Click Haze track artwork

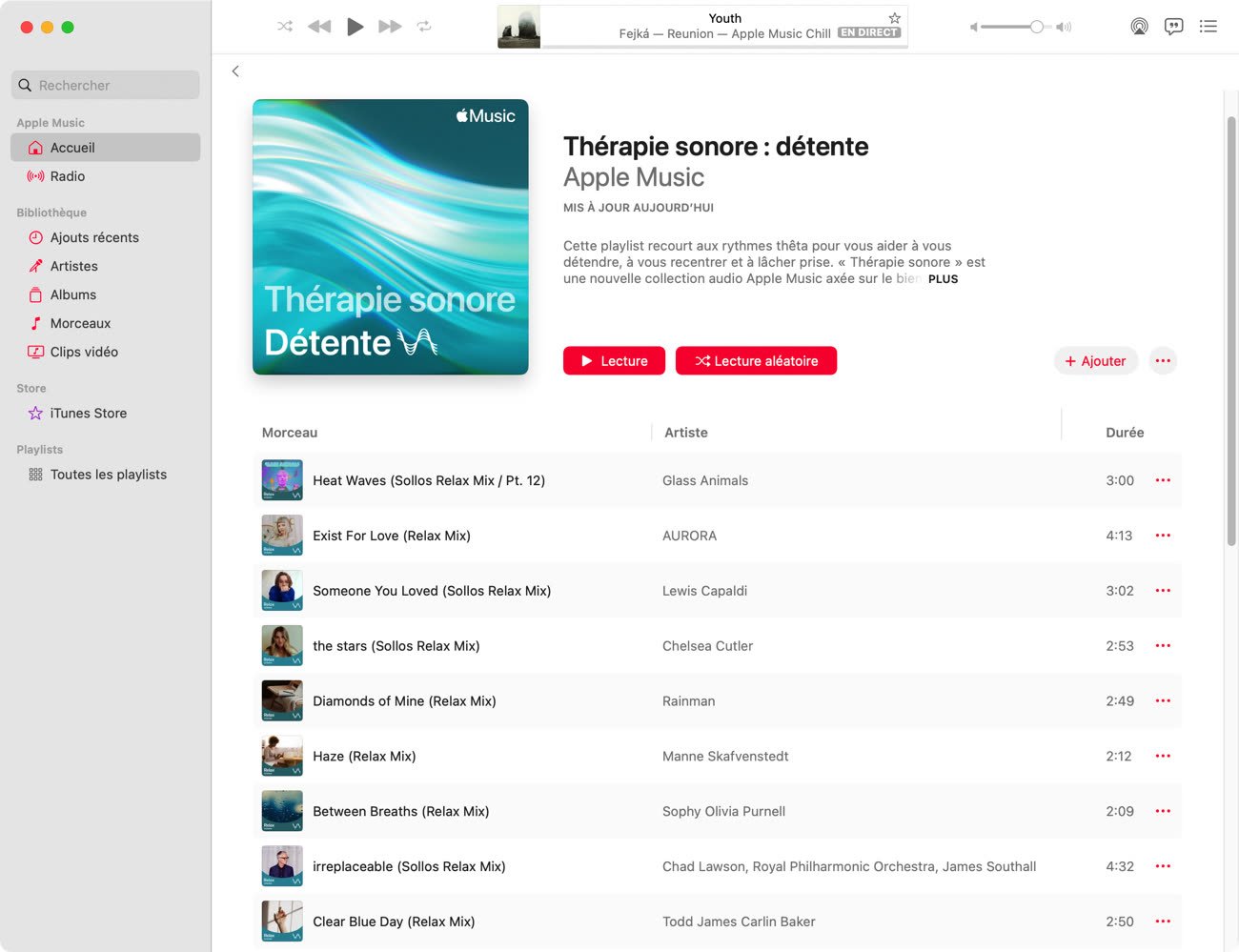click(282, 757)
